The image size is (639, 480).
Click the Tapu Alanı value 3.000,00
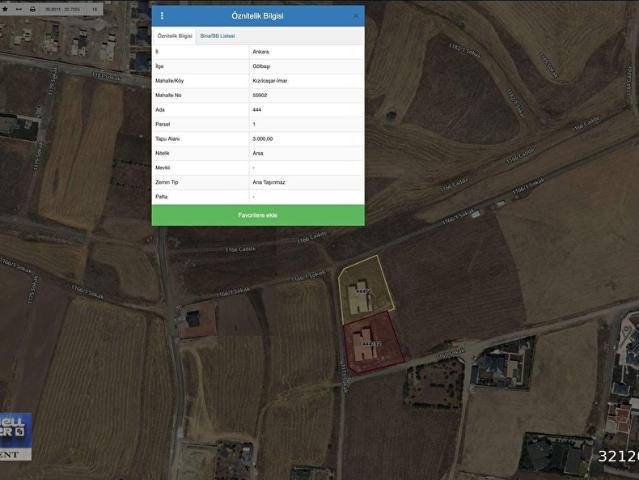pos(264,139)
